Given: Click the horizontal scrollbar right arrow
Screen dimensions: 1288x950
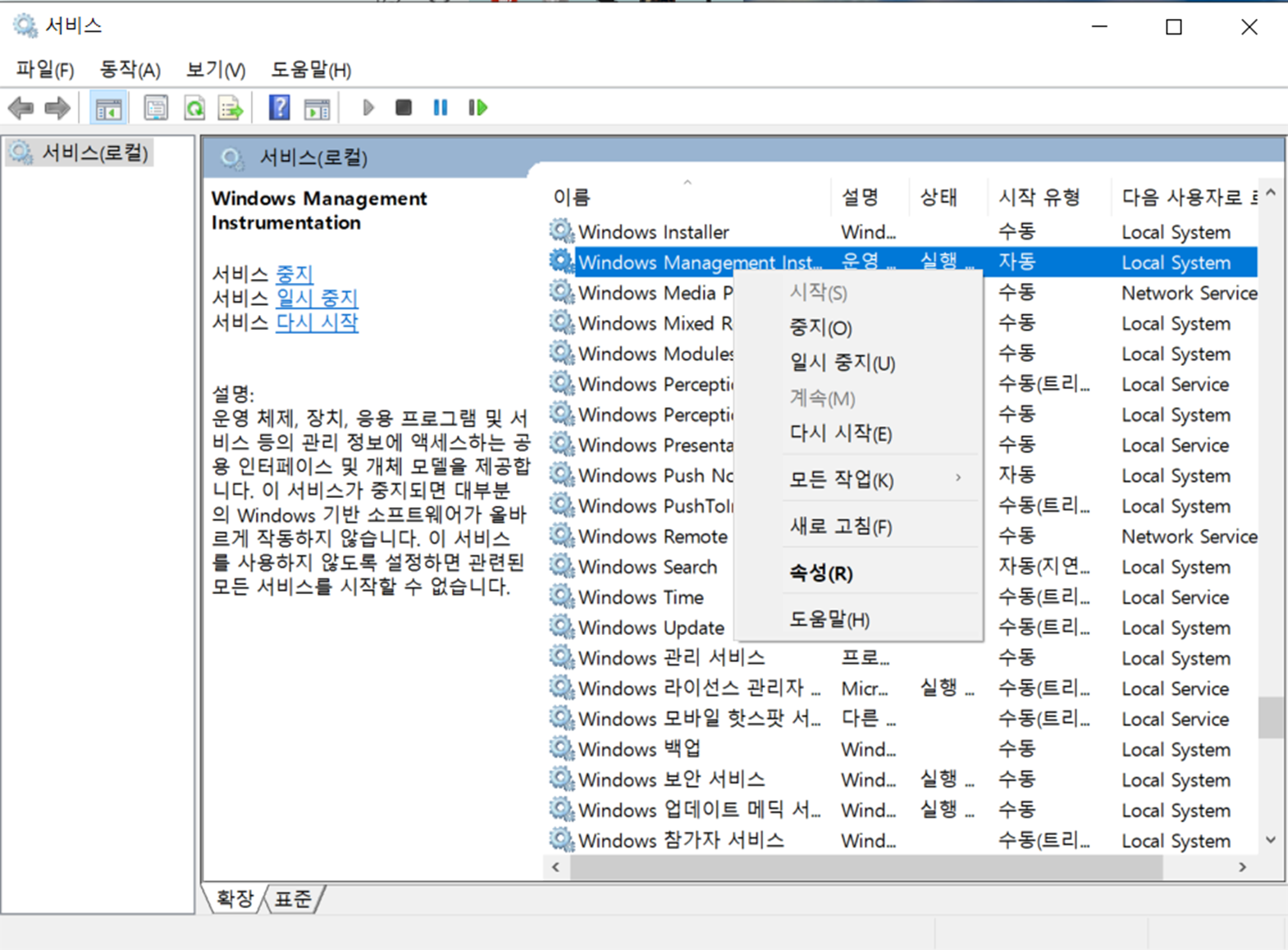Looking at the screenshot, I should coord(1243,866).
